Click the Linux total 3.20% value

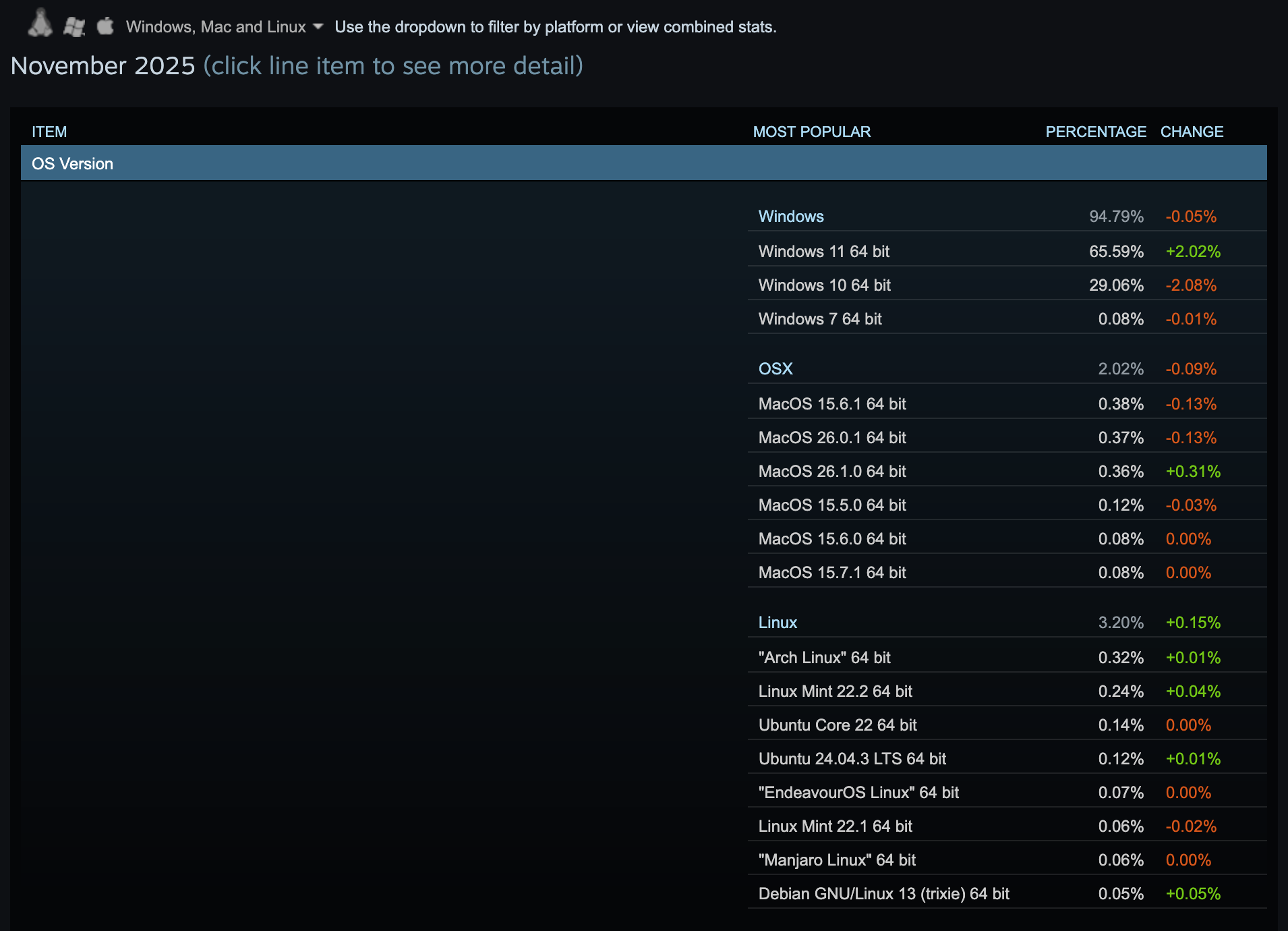(x=1121, y=623)
